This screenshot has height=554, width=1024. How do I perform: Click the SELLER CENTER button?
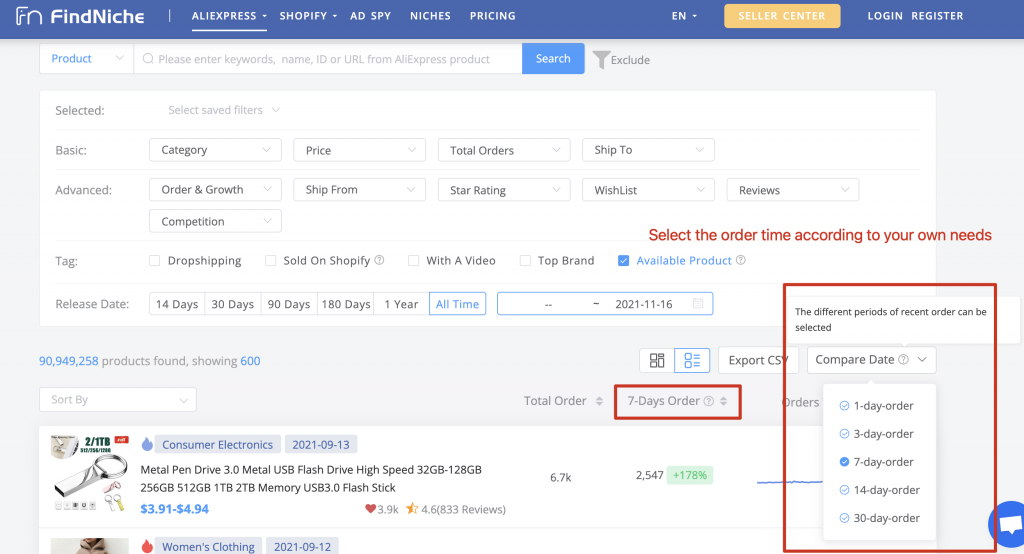pos(782,16)
